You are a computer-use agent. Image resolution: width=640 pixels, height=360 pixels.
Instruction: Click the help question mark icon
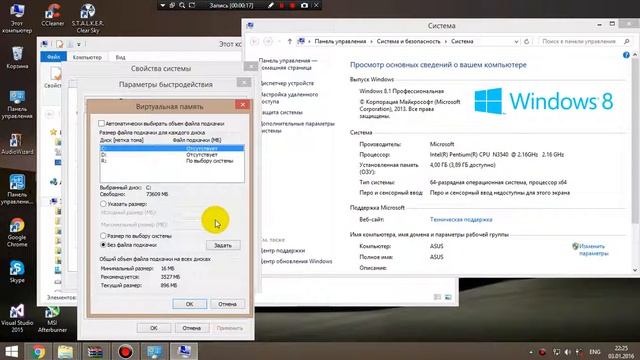(626, 55)
